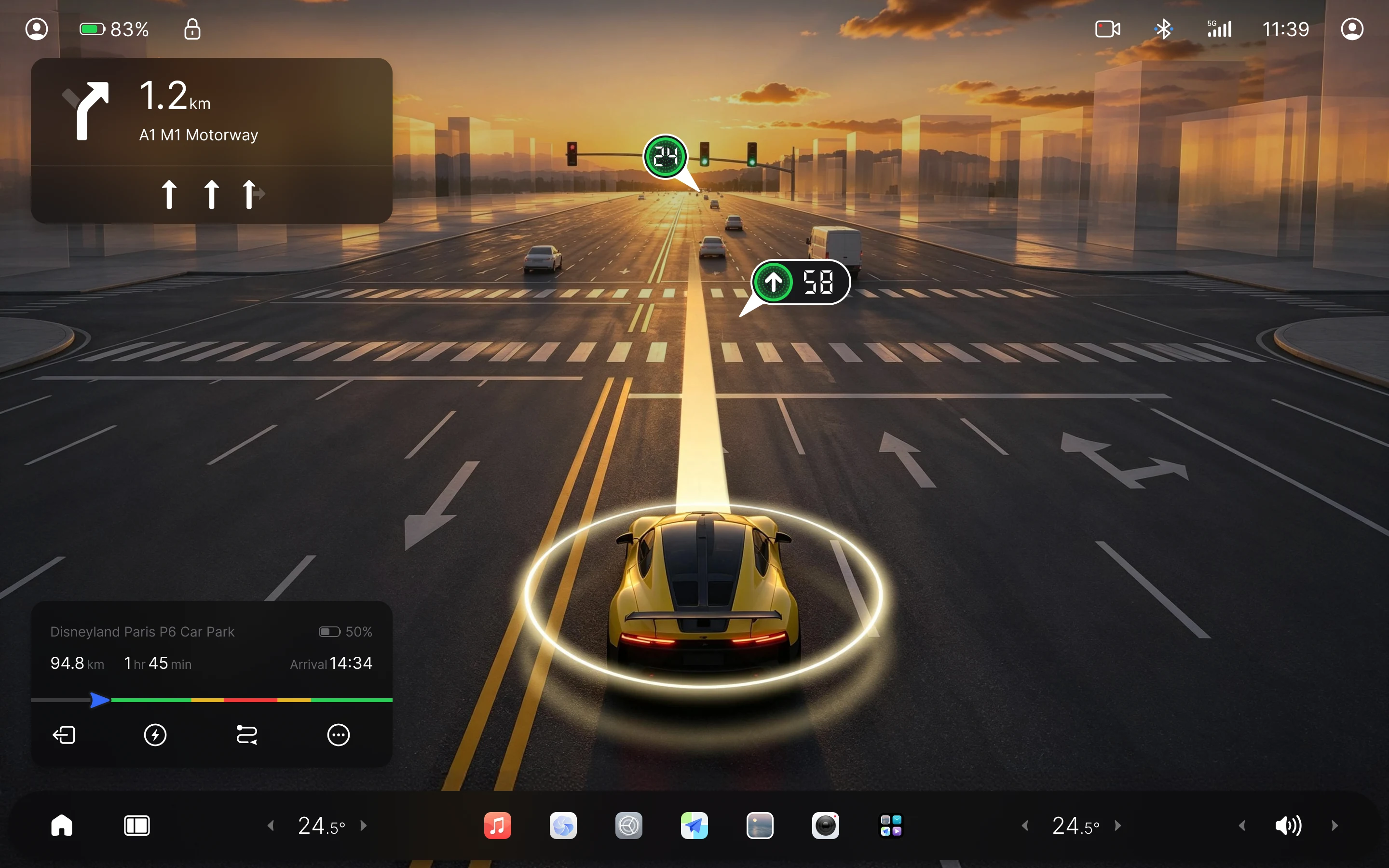Viewport: 1389px width, 868px height.
Task: Increase left zone temperature
Action: pos(363,826)
